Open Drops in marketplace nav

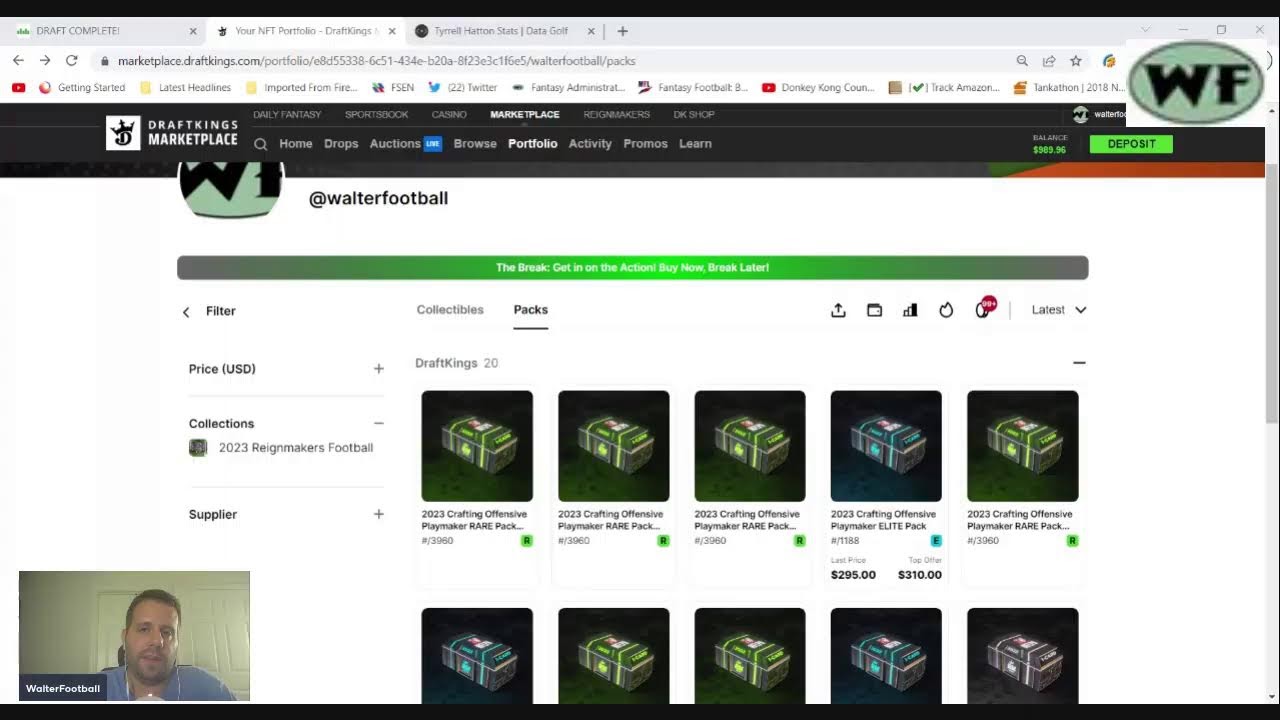[x=341, y=144]
